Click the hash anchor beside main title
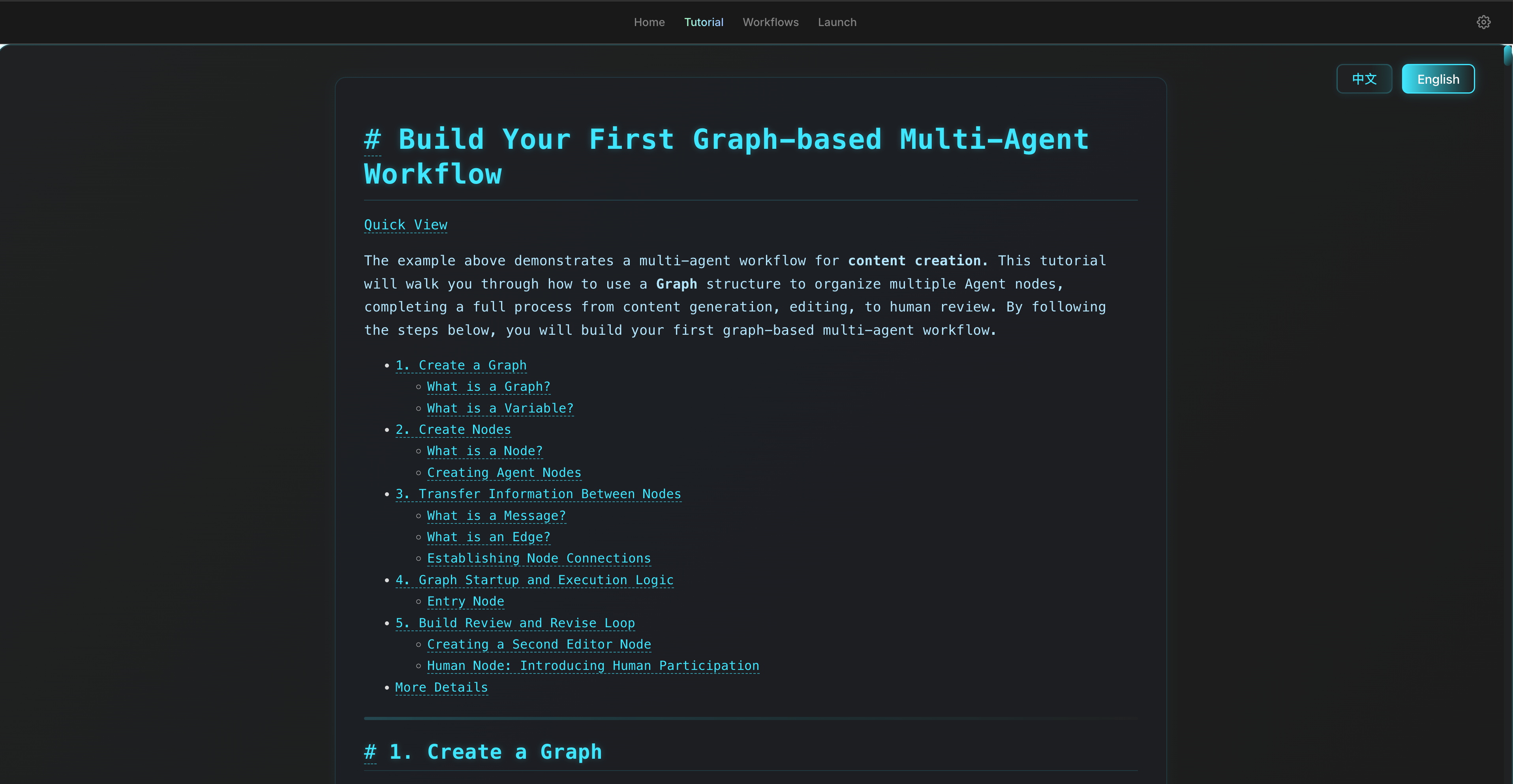Image resolution: width=1513 pixels, height=784 pixels. 372,140
